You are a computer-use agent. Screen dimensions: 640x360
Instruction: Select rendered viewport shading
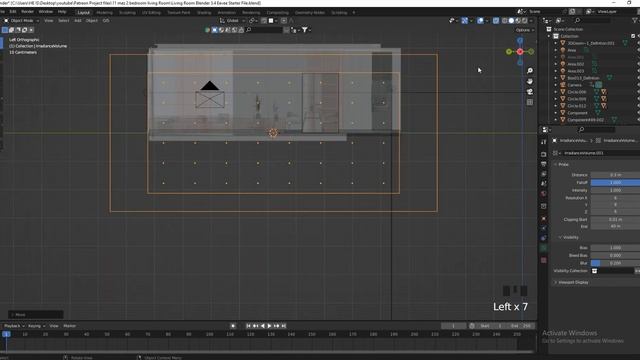tap(524, 20)
